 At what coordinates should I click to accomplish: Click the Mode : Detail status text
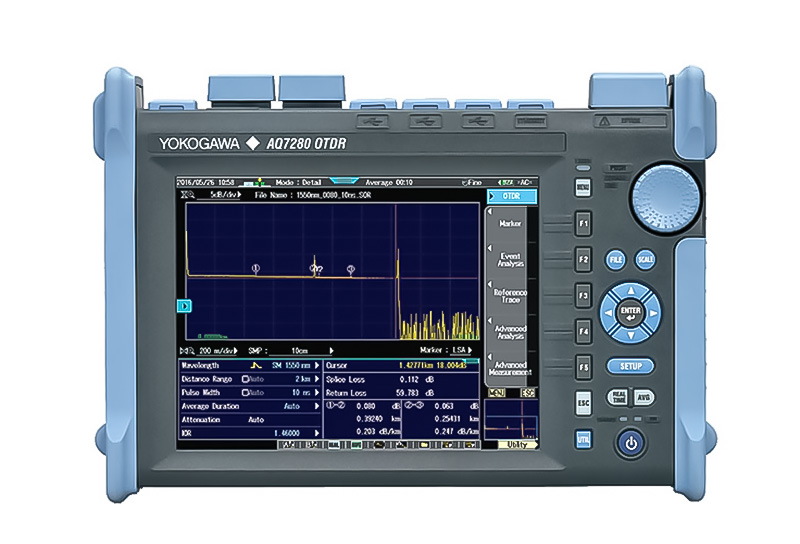click(298, 182)
